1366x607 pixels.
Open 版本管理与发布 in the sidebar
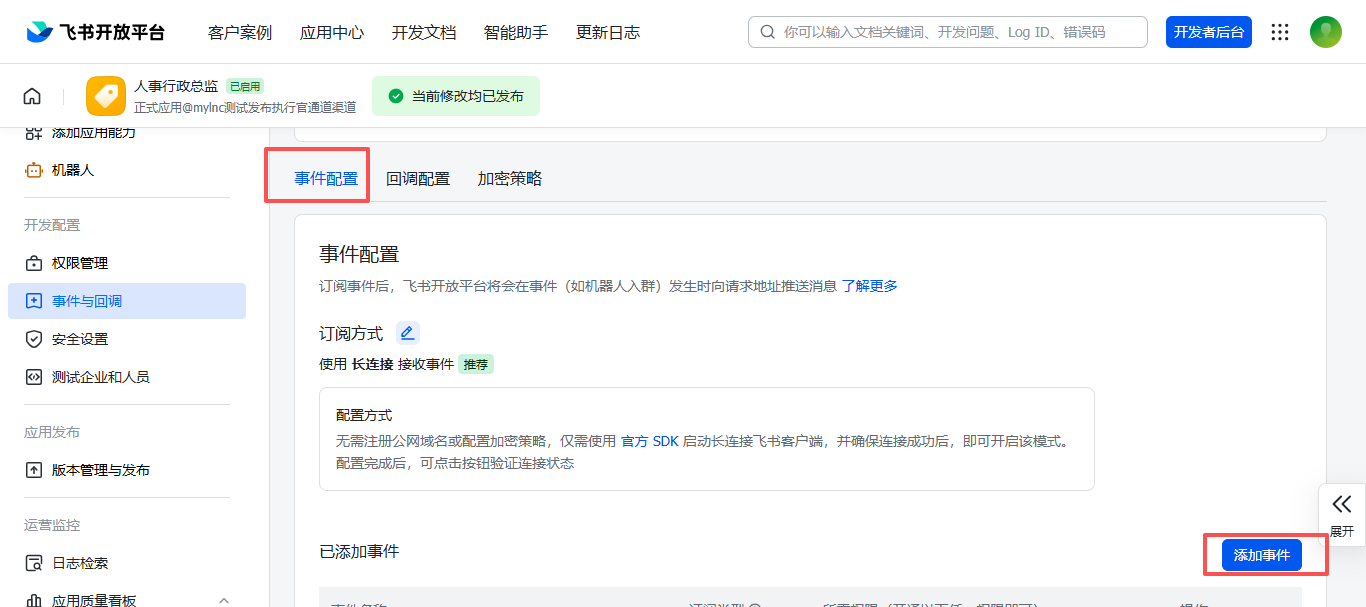tap(101, 470)
